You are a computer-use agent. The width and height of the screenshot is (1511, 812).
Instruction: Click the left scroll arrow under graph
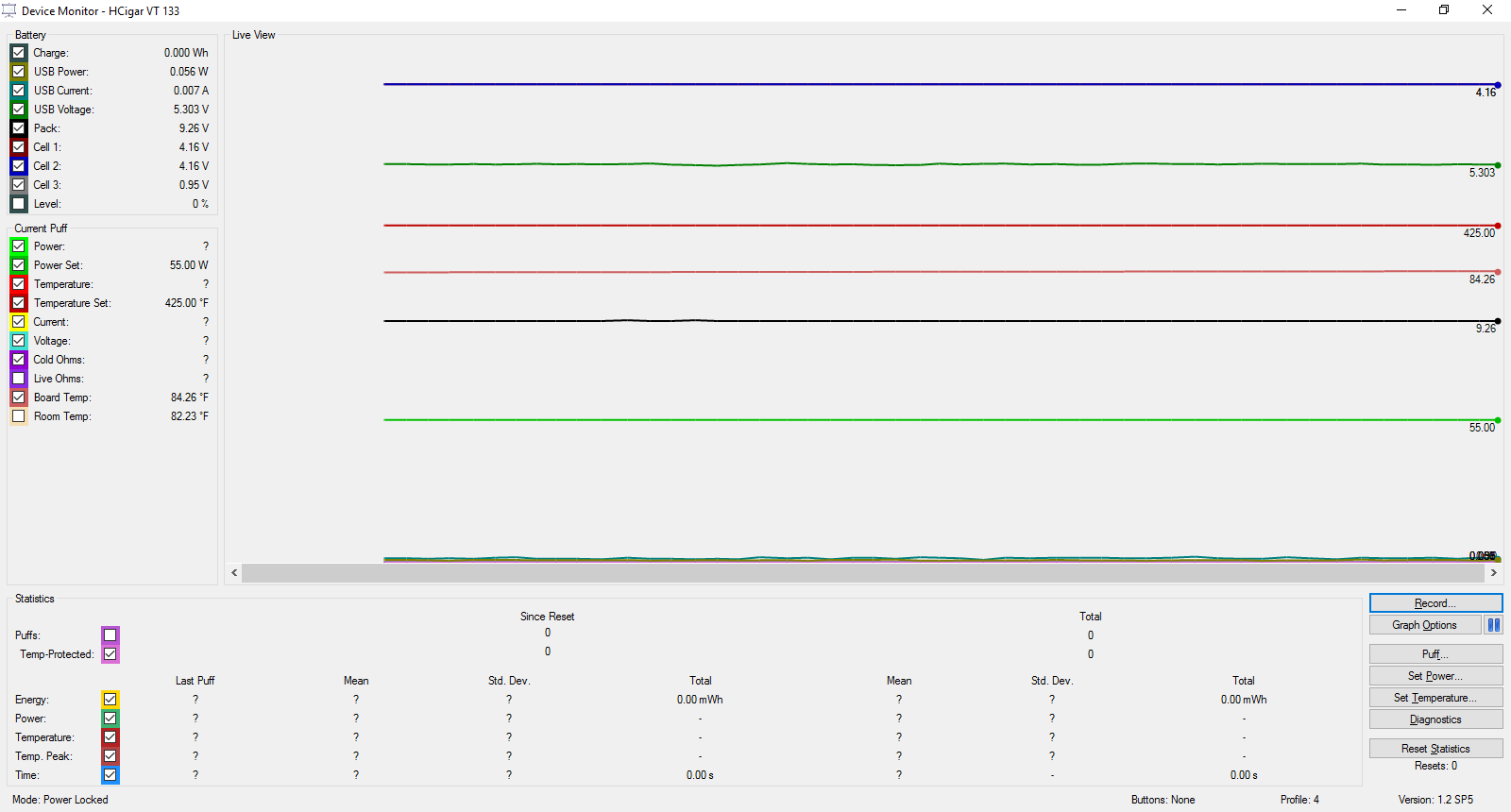tap(234, 573)
